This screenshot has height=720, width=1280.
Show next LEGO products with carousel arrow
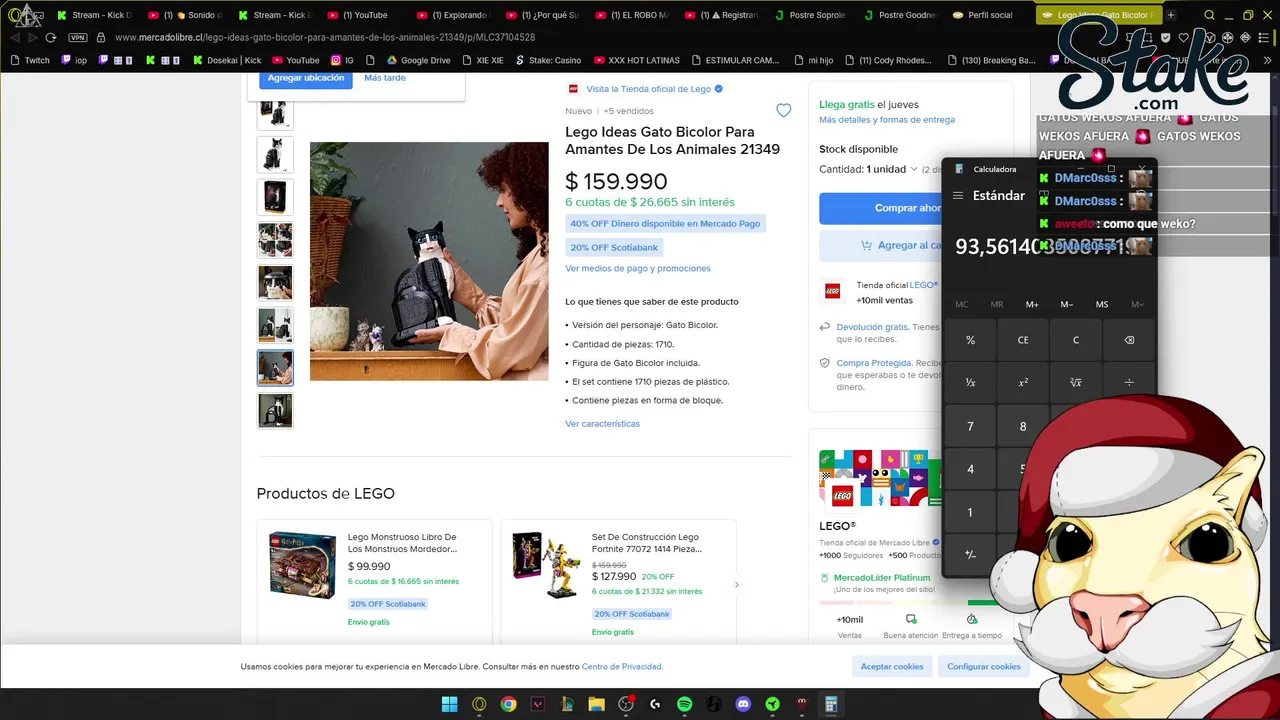(737, 585)
